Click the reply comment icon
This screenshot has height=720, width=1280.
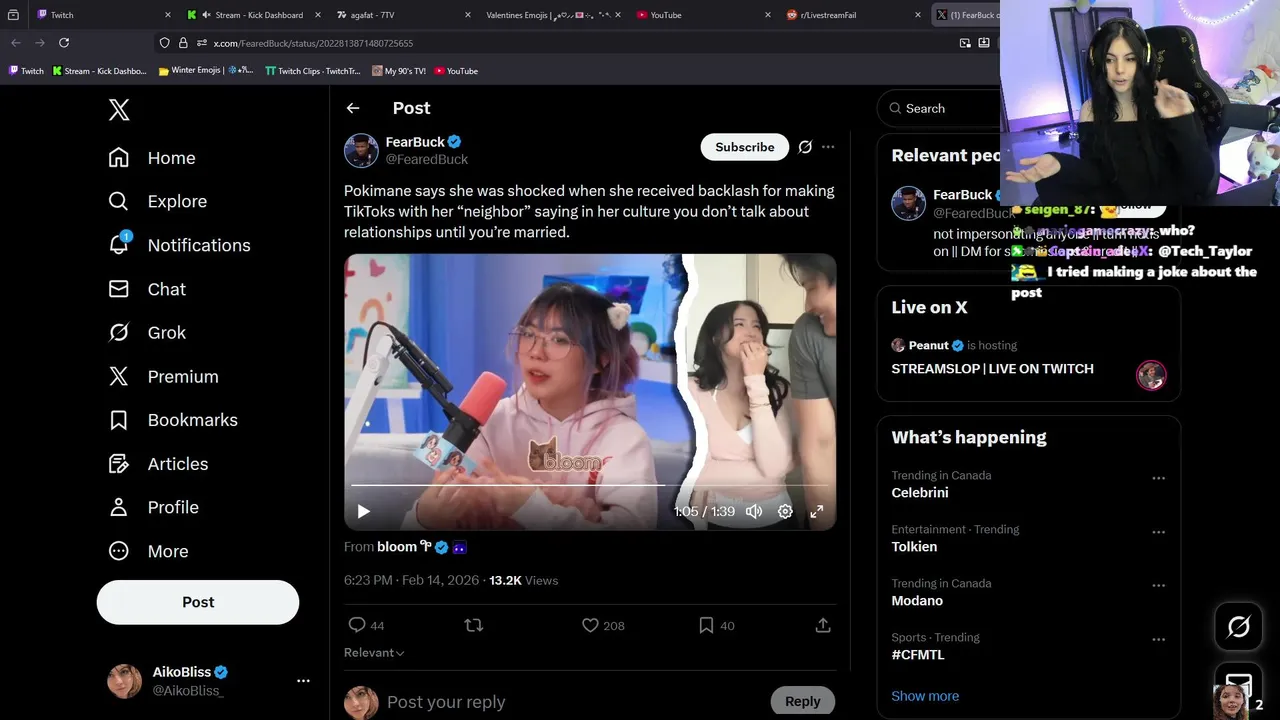(x=357, y=625)
